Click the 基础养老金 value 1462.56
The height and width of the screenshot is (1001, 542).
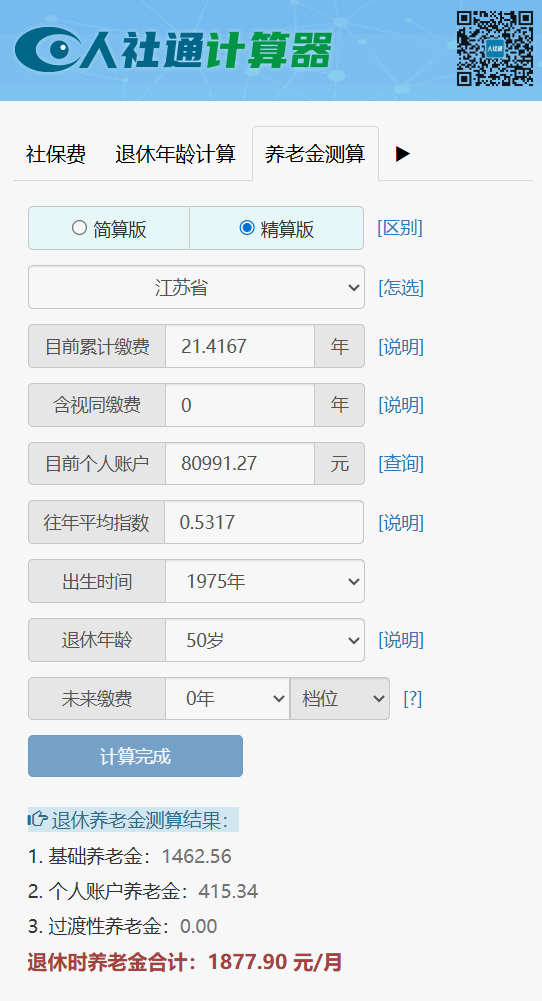click(197, 857)
